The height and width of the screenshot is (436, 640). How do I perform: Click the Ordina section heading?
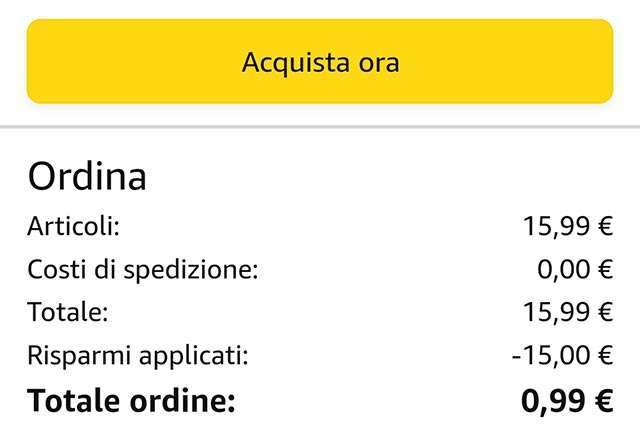tap(87, 177)
